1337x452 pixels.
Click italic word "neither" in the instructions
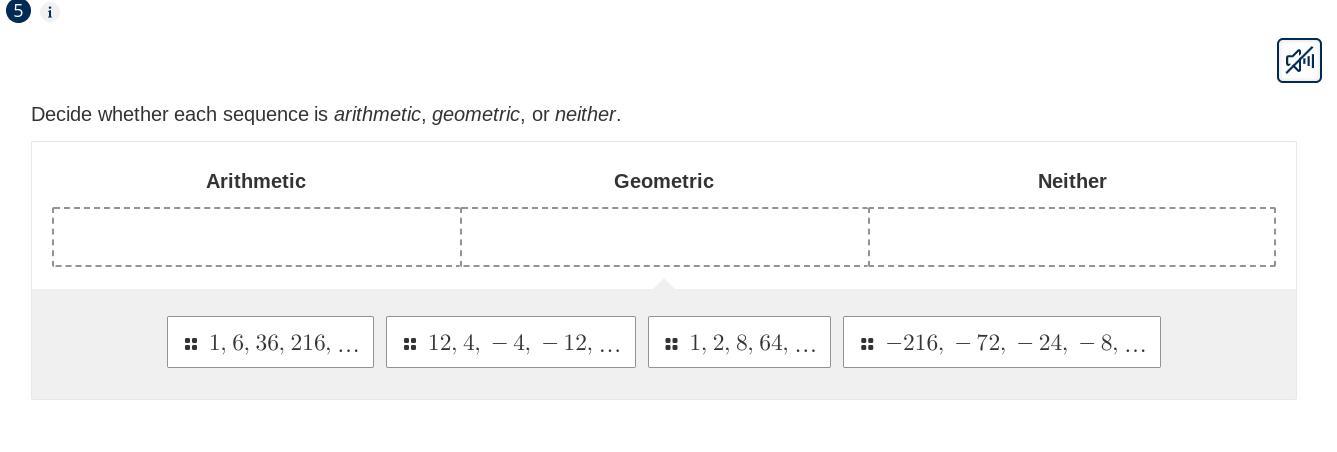(x=585, y=114)
